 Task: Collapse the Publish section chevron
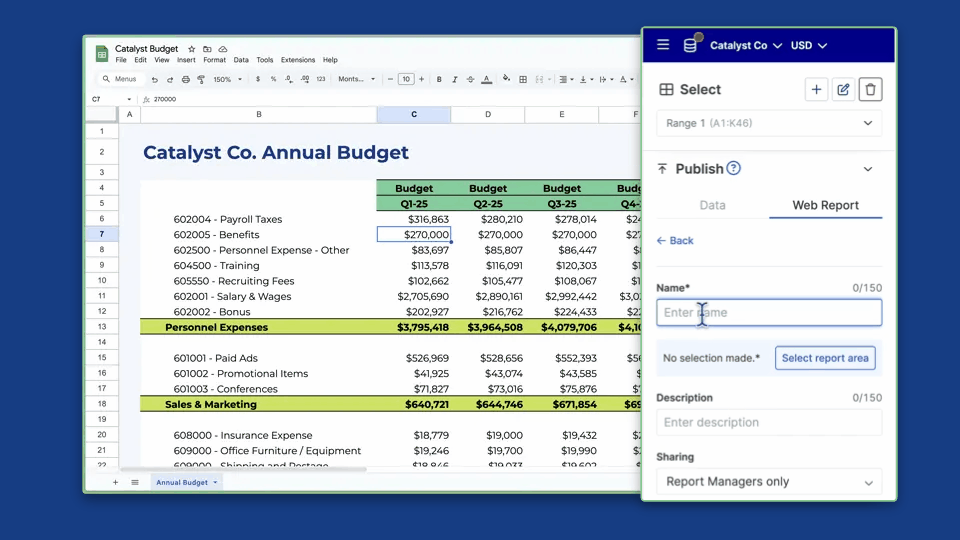click(x=868, y=169)
